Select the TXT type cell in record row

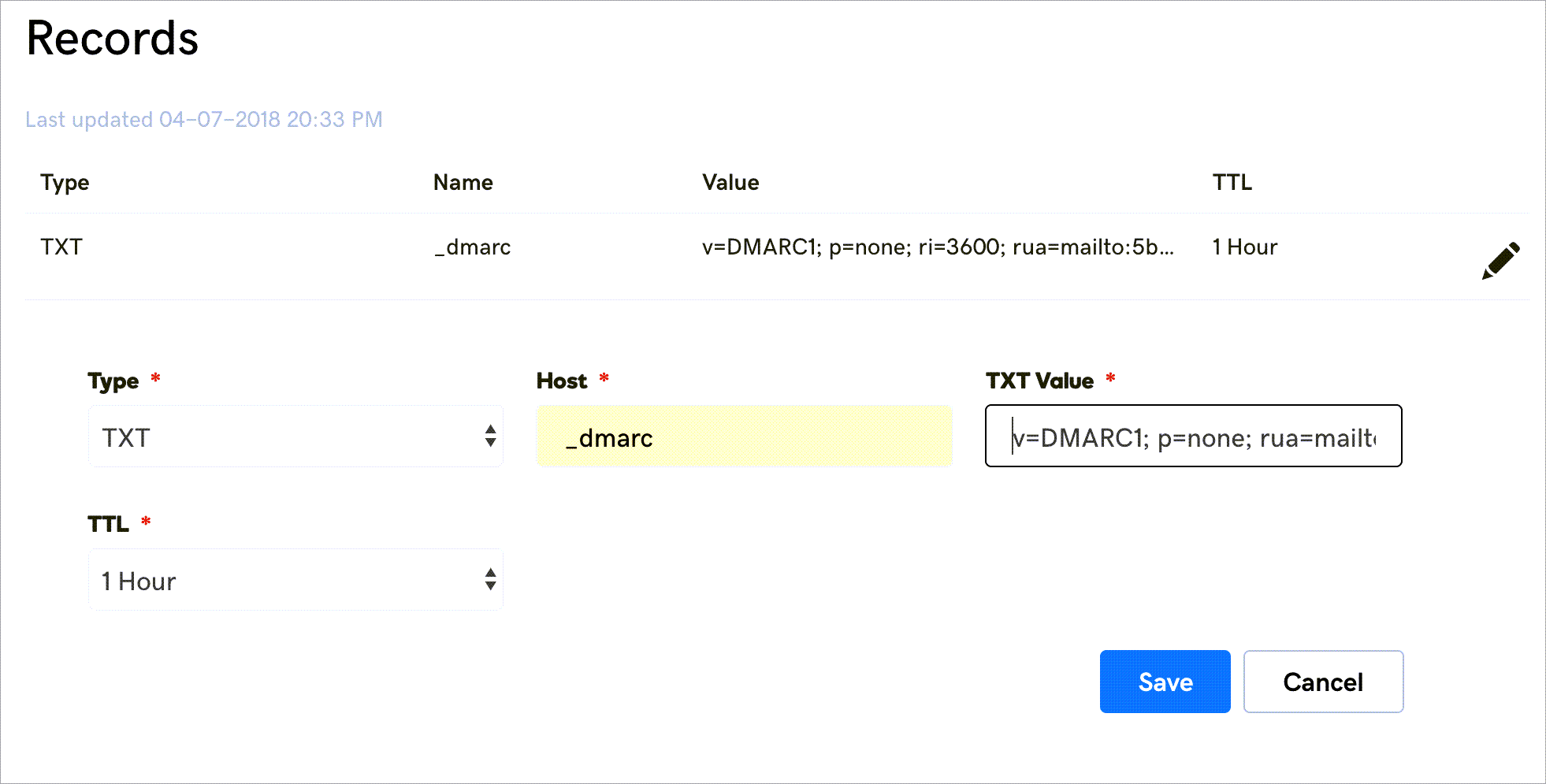61,247
